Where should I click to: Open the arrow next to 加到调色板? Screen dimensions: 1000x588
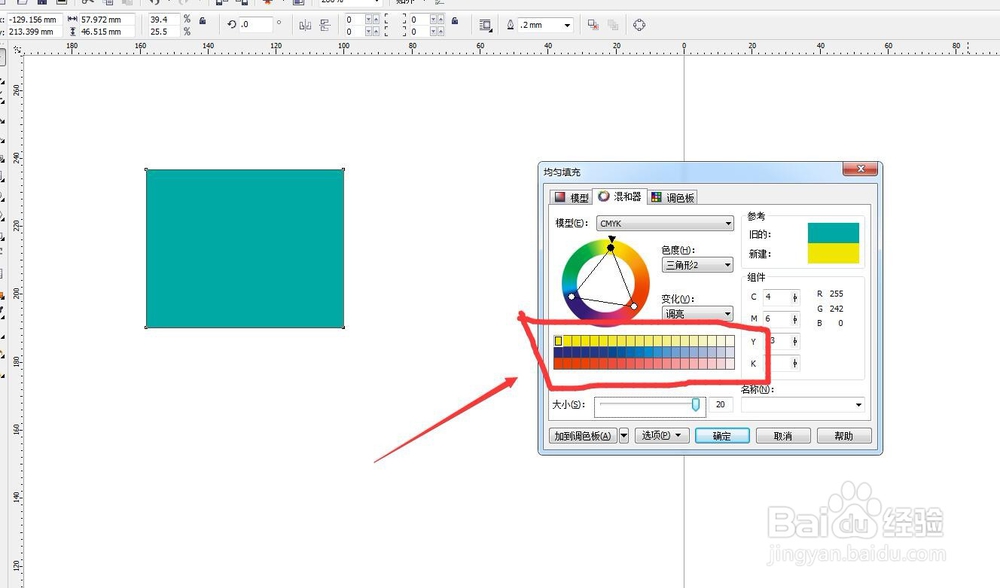[x=624, y=436]
